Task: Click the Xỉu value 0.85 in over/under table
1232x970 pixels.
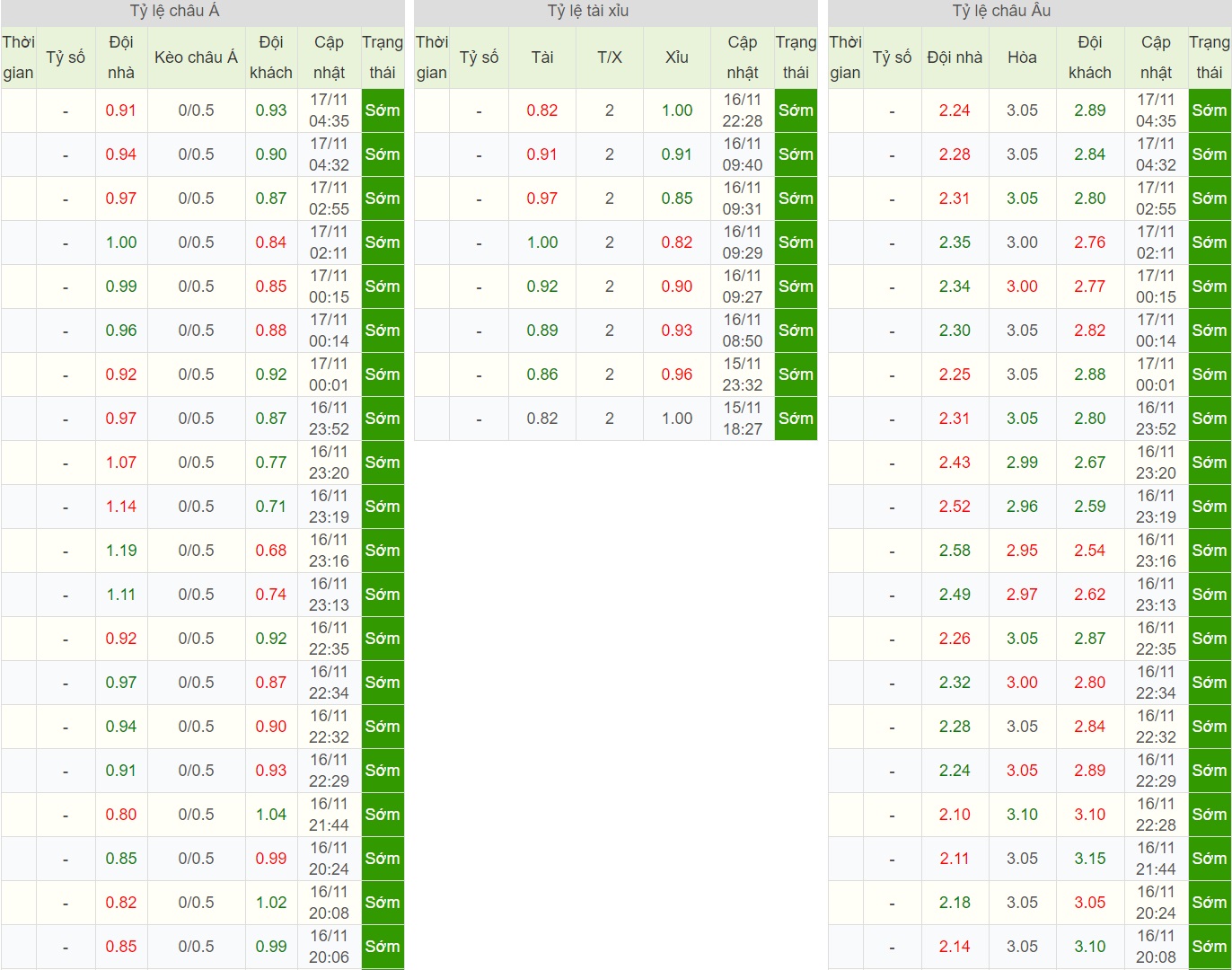Action: tap(677, 198)
